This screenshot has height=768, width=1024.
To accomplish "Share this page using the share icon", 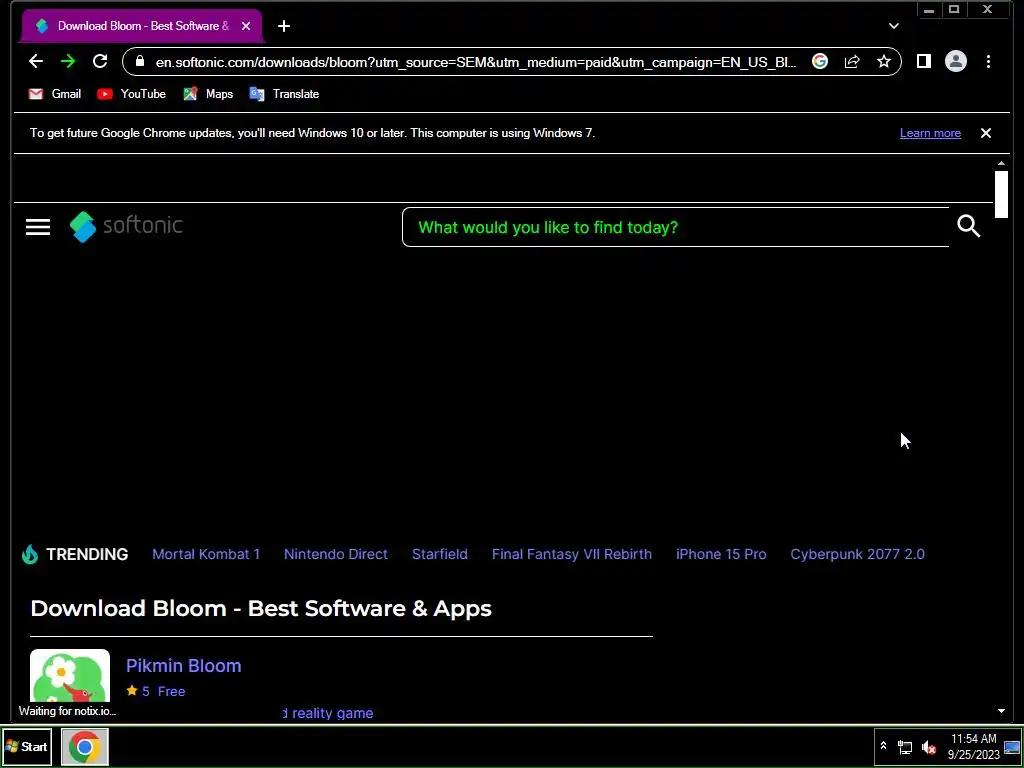I will pos(852,61).
